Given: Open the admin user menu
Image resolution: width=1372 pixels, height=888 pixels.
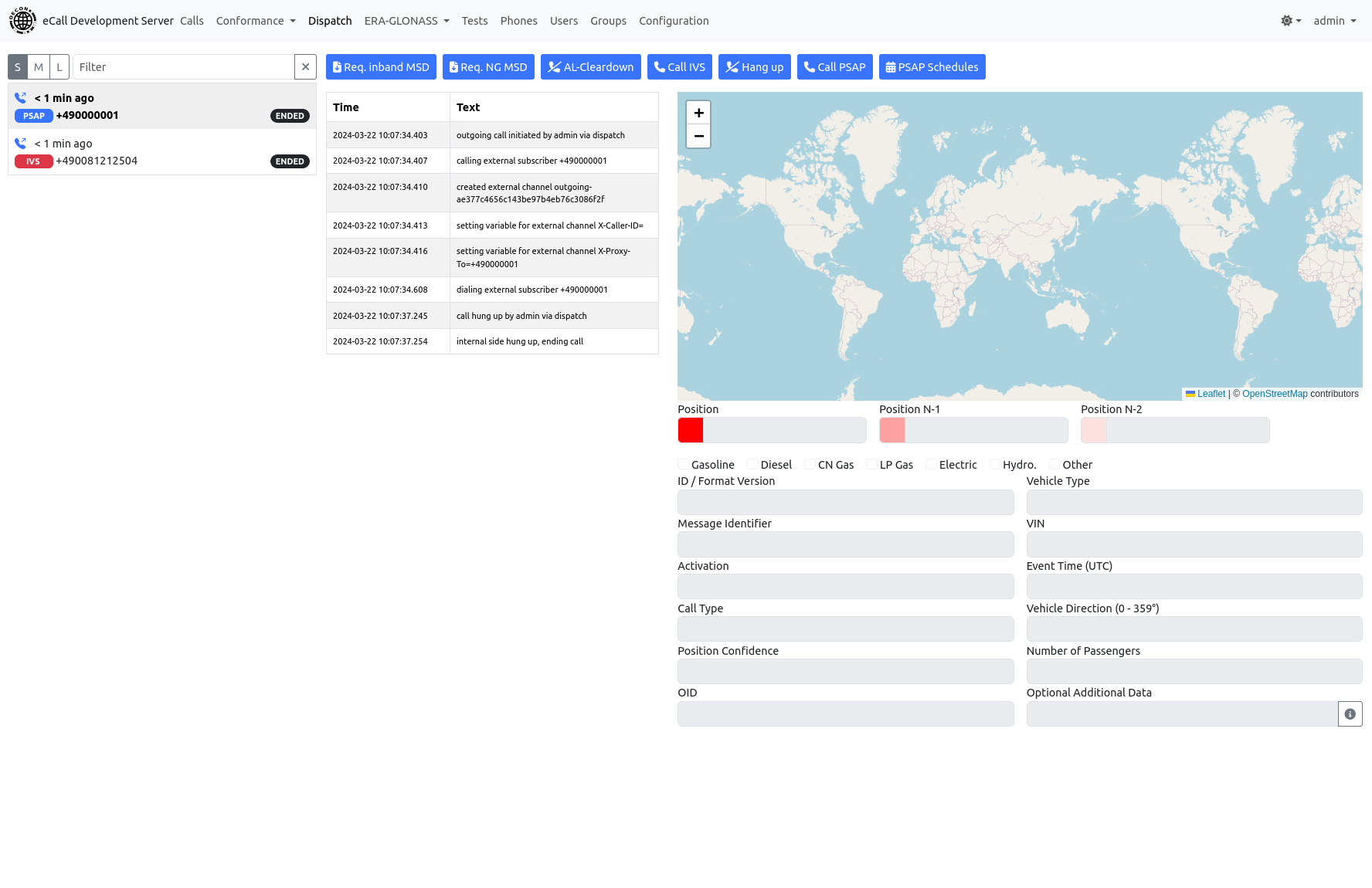Looking at the screenshot, I should pos(1335,21).
